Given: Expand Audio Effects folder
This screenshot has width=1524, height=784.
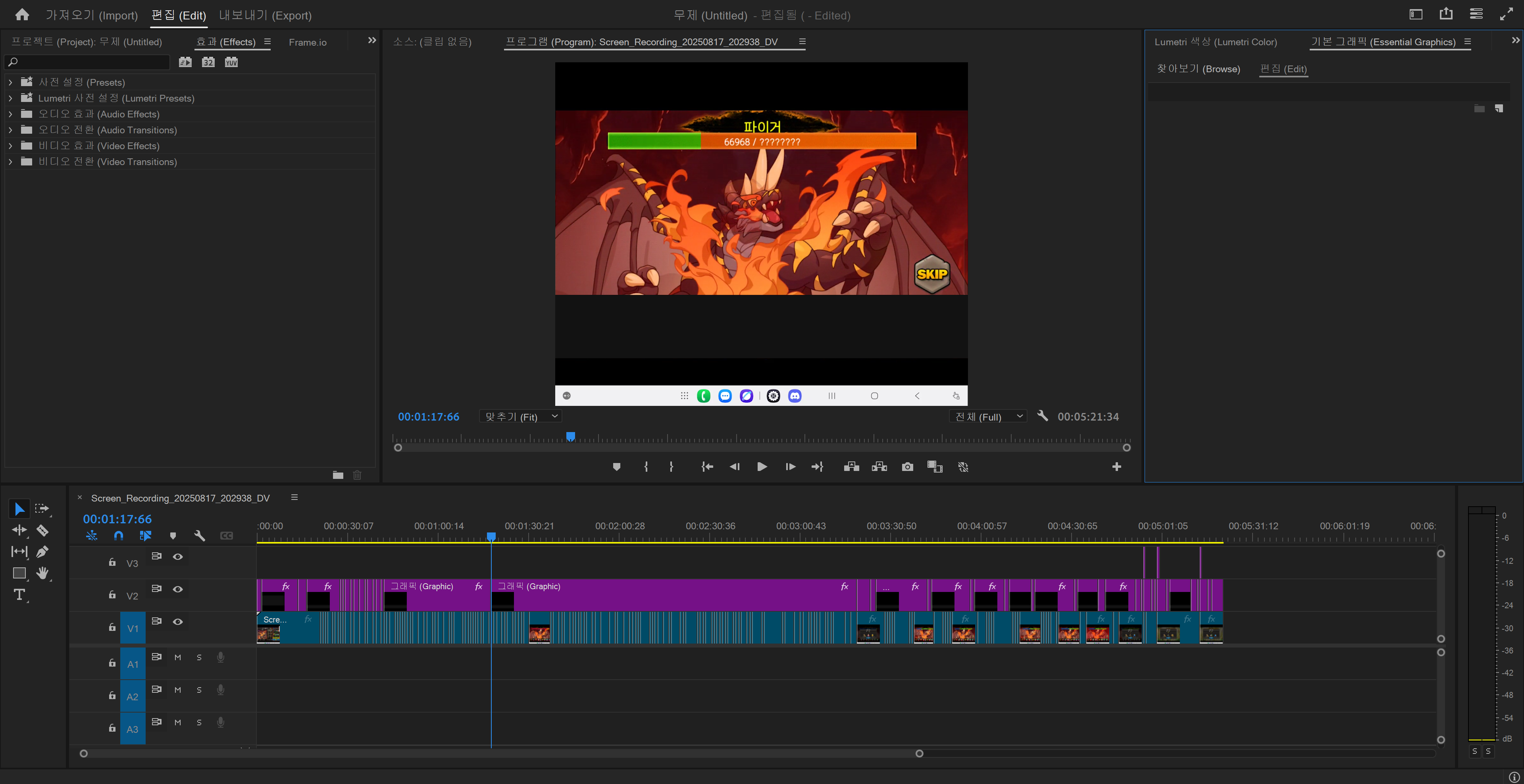Looking at the screenshot, I should pos(10,114).
